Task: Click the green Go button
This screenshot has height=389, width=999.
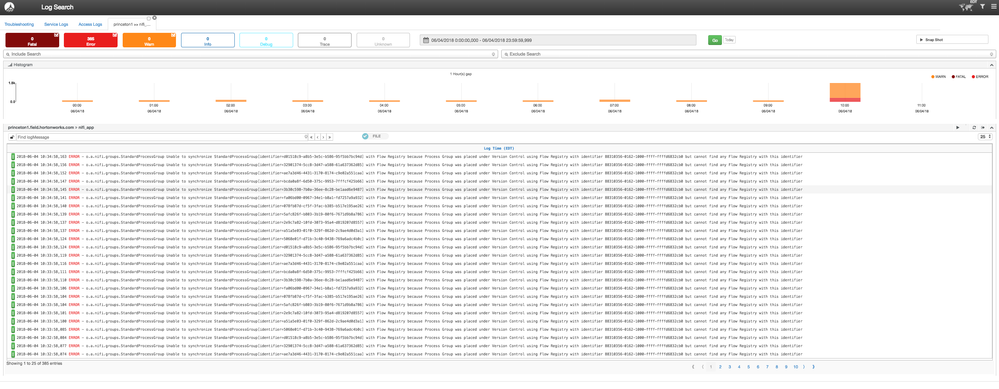Action: [715, 39]
